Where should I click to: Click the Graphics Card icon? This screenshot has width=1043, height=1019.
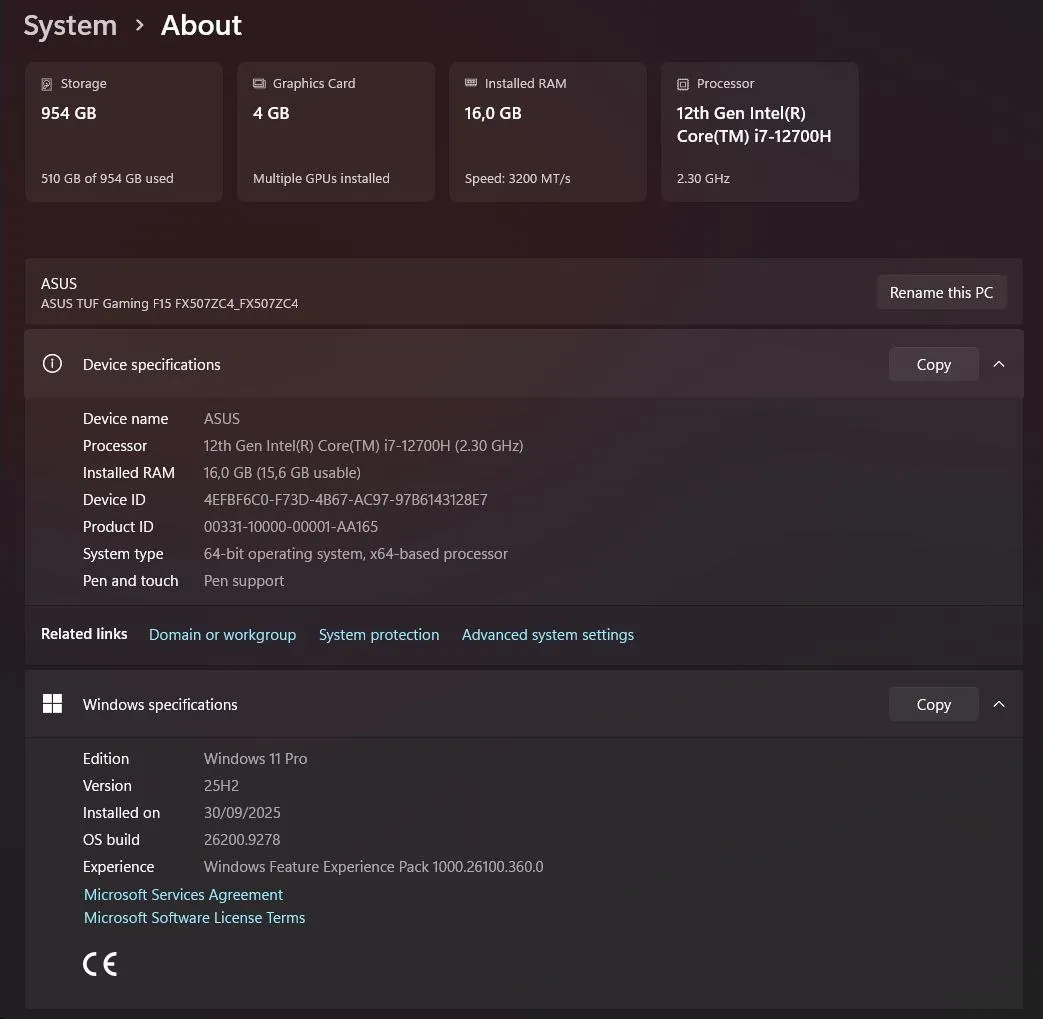click(x=259, y=83)
